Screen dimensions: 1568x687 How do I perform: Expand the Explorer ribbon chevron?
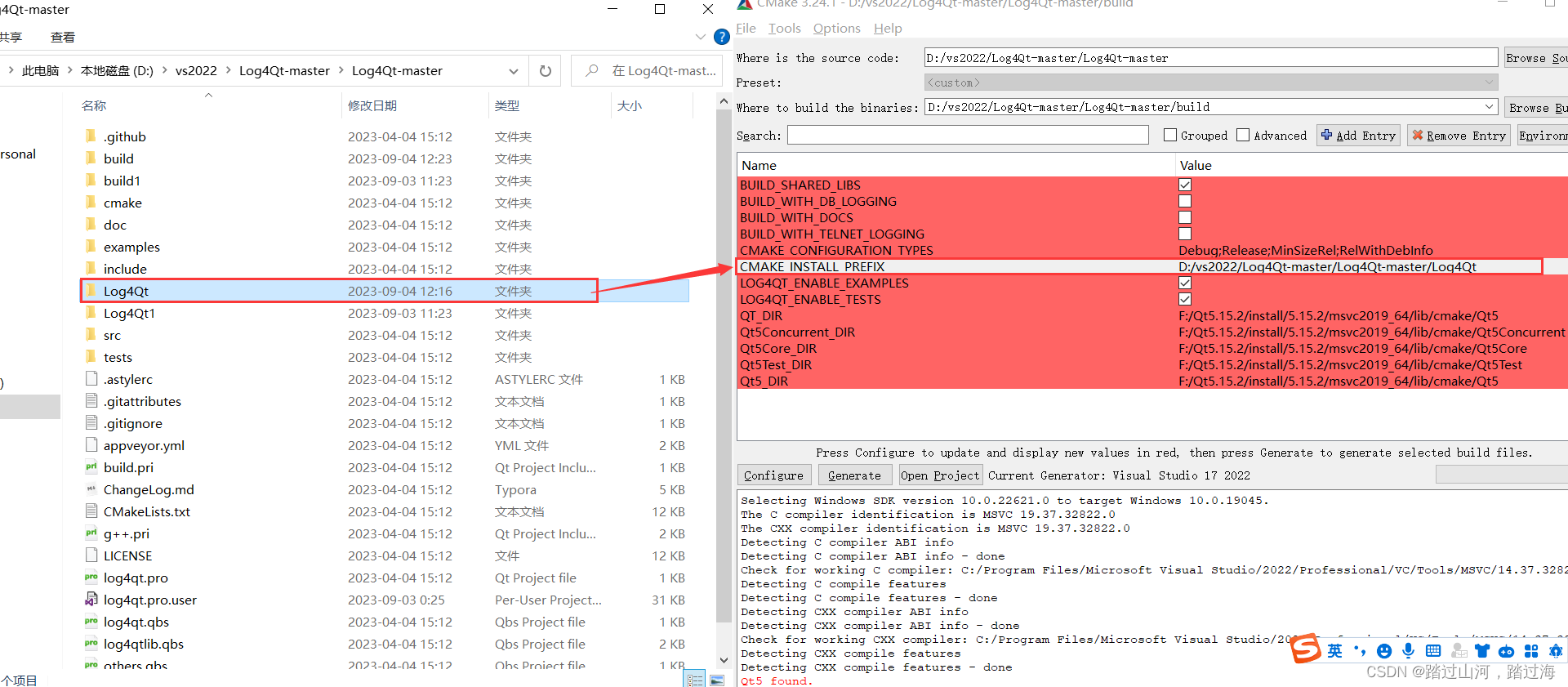pos(700,37)
